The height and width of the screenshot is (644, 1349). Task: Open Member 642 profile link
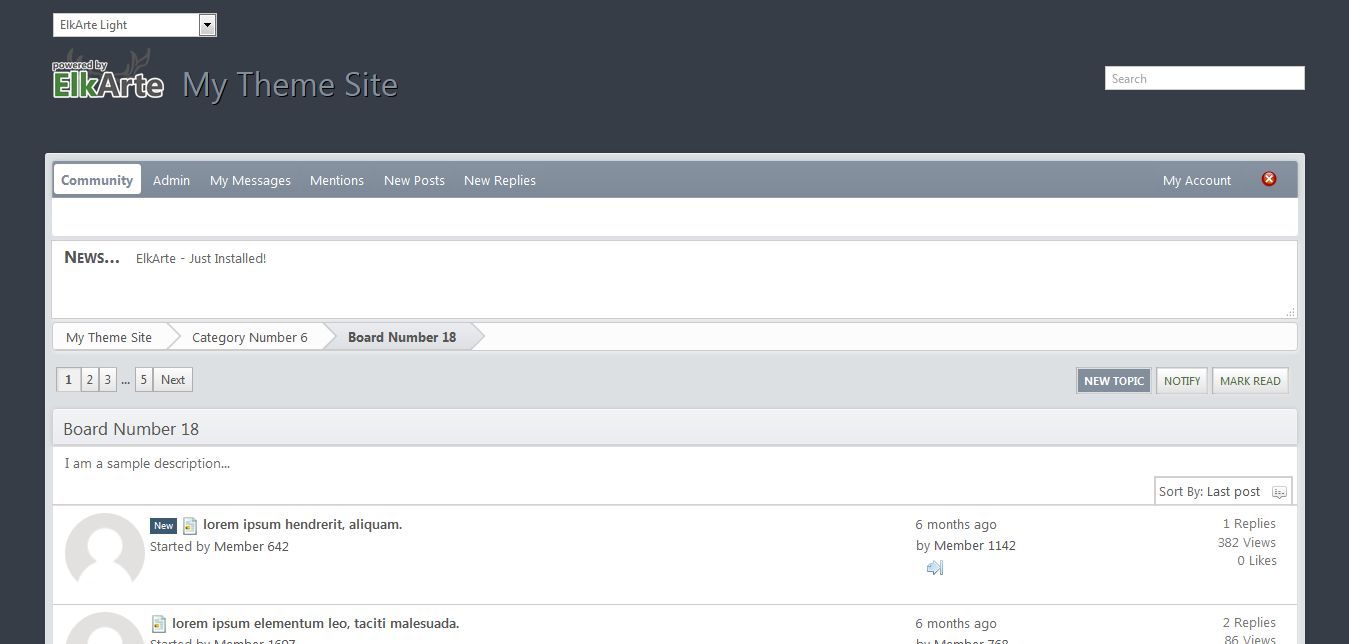250,546
